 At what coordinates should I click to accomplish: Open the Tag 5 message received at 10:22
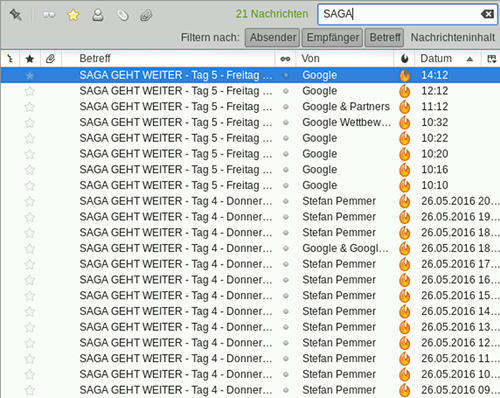tap(176, 138)
